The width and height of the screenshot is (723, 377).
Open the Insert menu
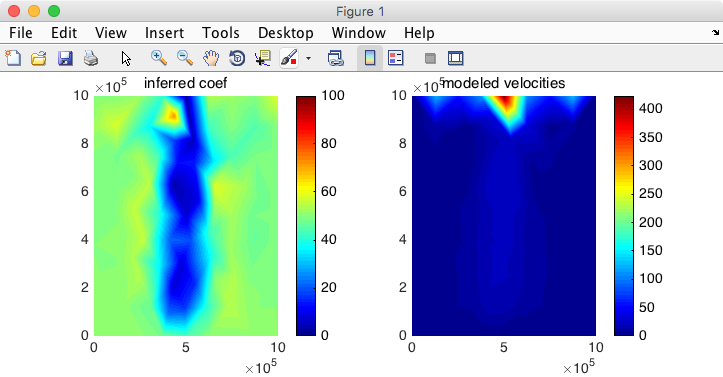164,33
